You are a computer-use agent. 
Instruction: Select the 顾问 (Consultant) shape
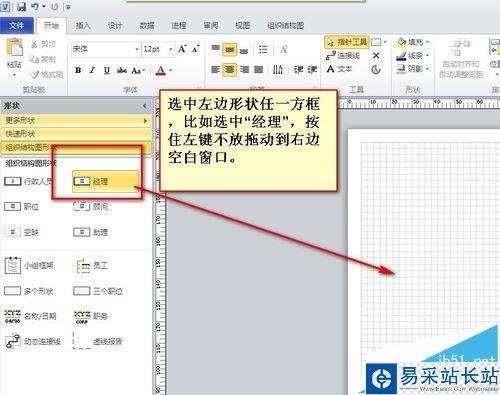(91, 207)
